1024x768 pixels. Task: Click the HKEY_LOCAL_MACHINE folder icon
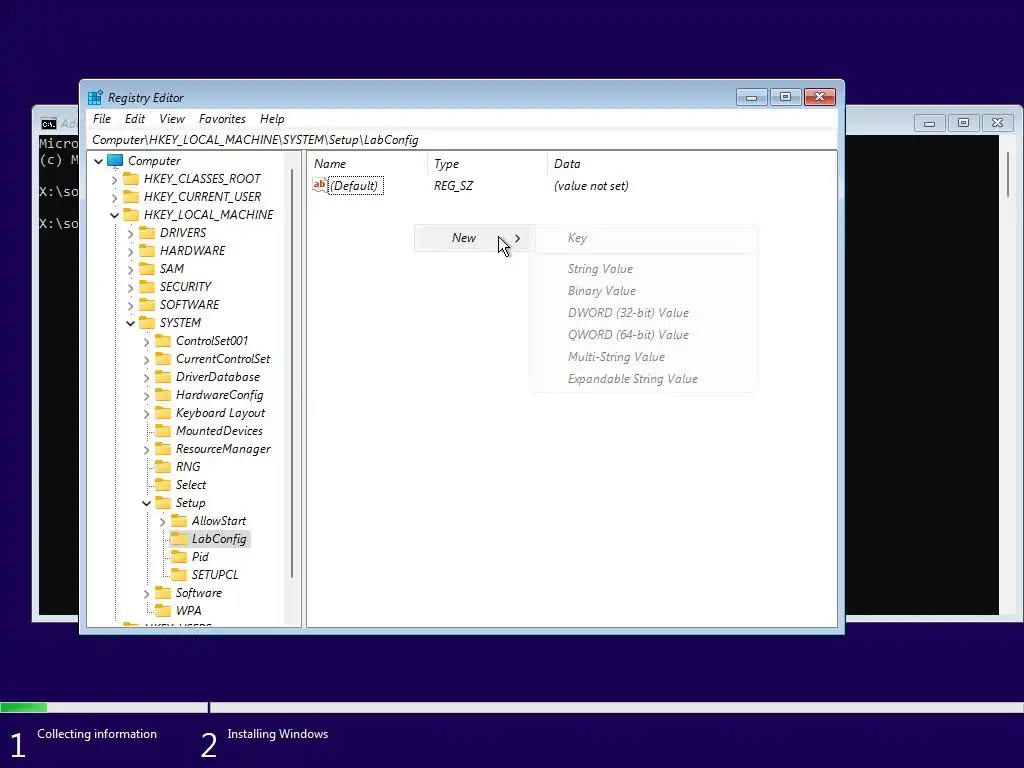coord(131,214)
